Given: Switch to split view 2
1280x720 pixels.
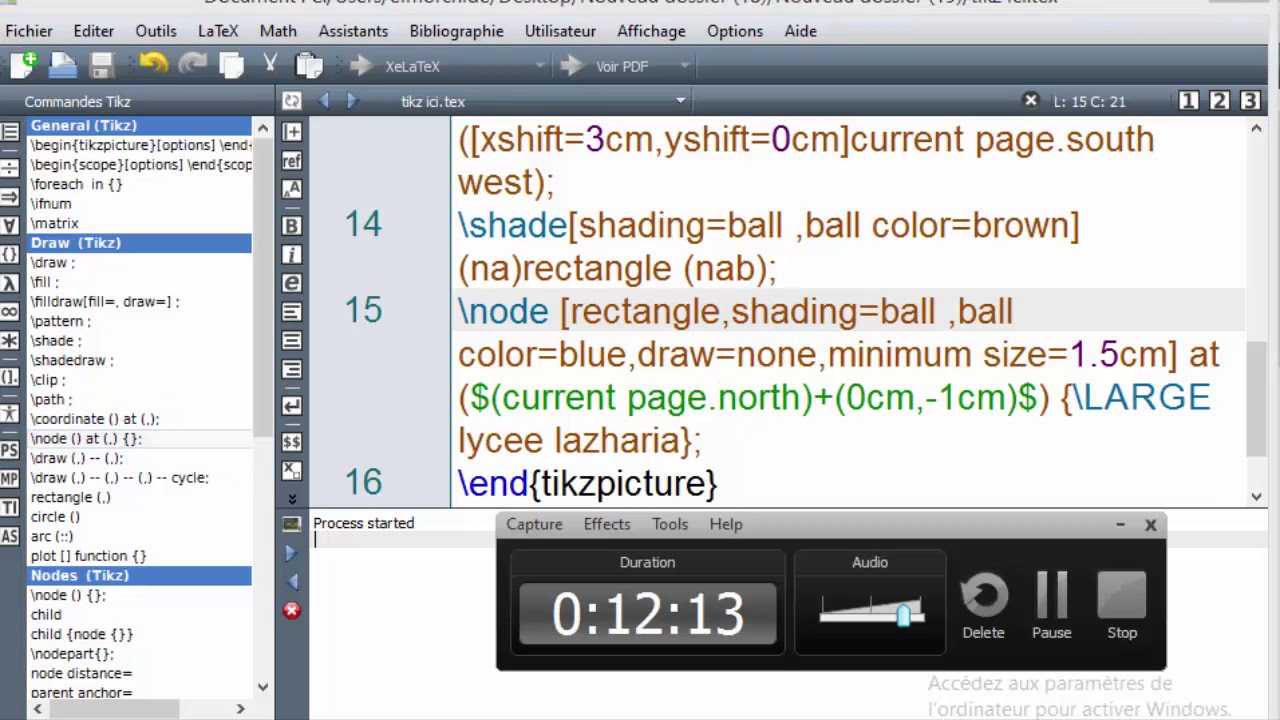Looking at the screenshot, I should 1219,100.
